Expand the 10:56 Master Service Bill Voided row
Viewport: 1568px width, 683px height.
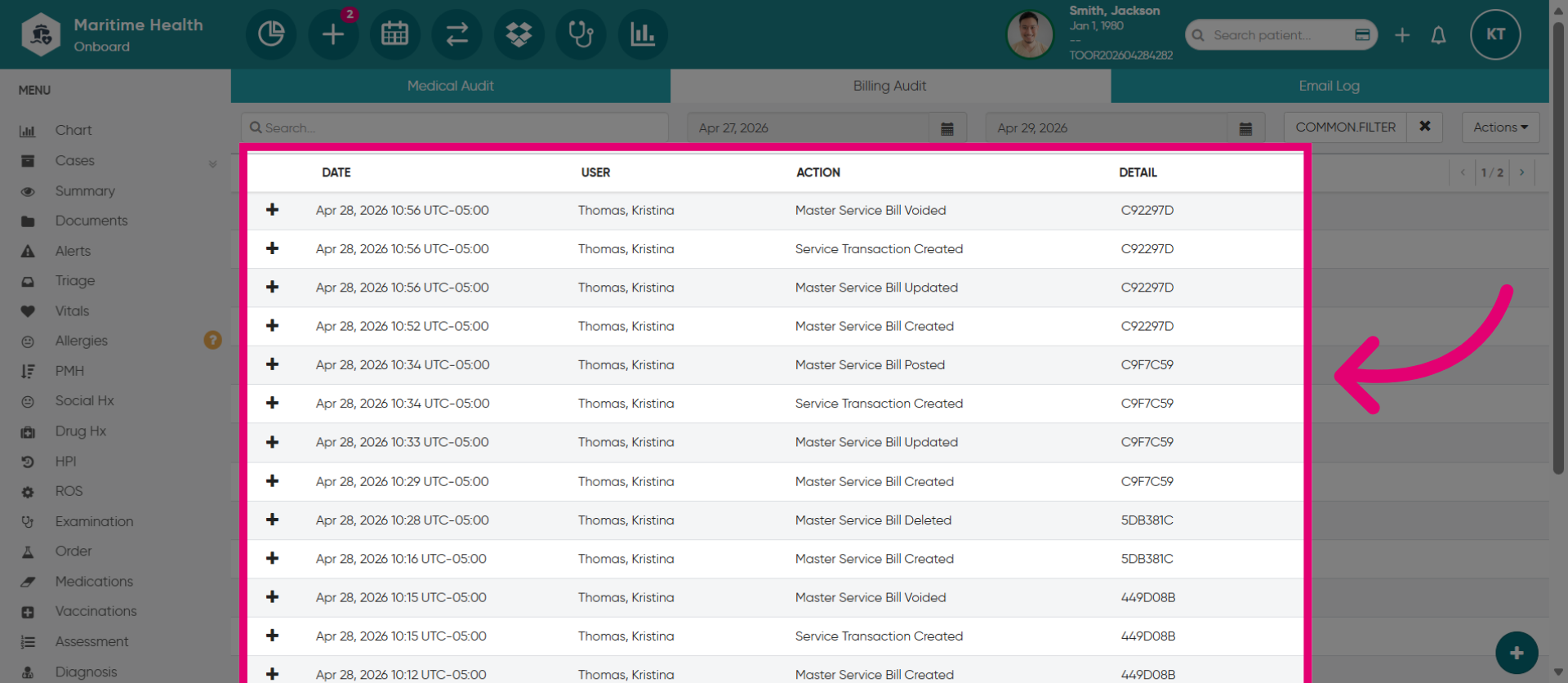(x=273, y=210)
